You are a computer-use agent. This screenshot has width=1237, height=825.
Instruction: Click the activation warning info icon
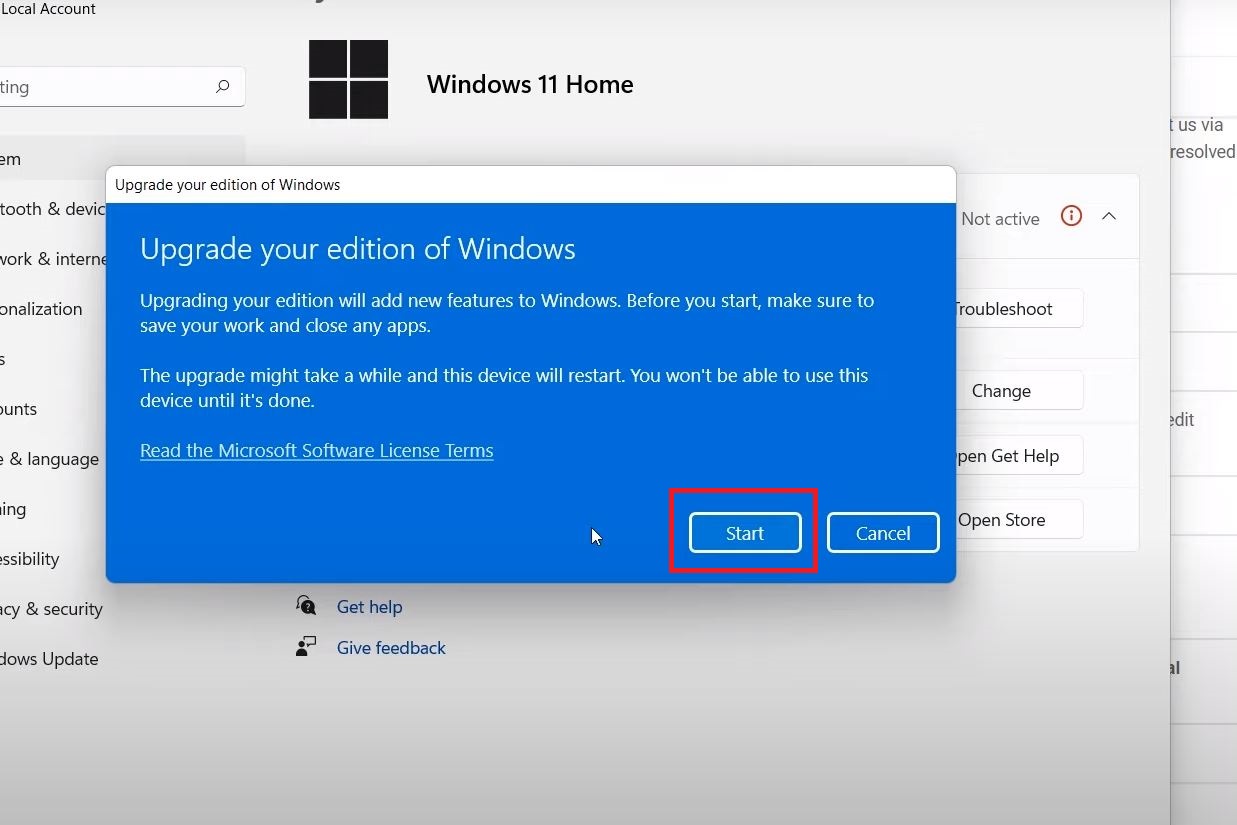pyautogui.click(x=1071, y=217)
